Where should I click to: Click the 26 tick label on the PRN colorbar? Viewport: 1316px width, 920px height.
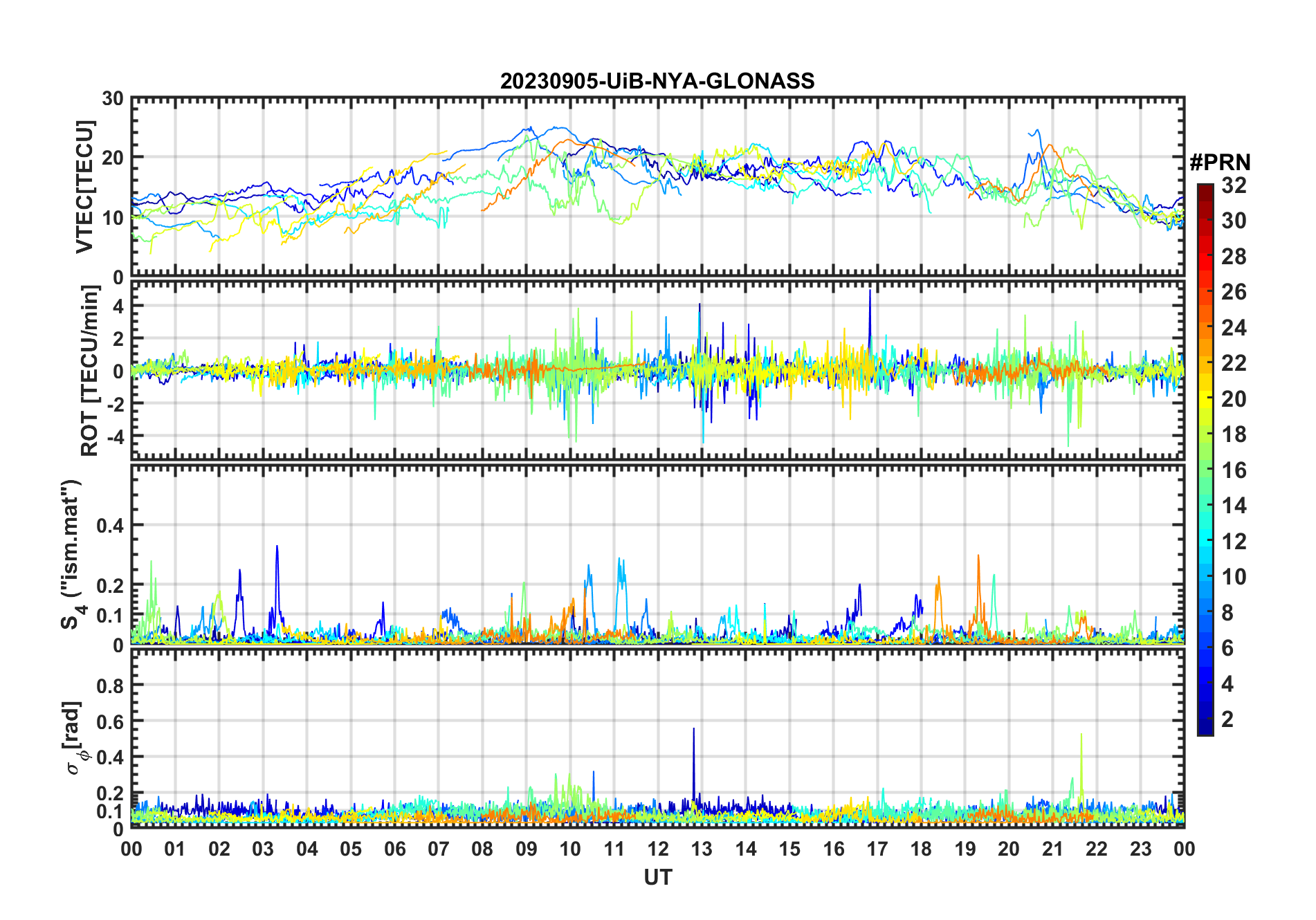point(1234,292)
